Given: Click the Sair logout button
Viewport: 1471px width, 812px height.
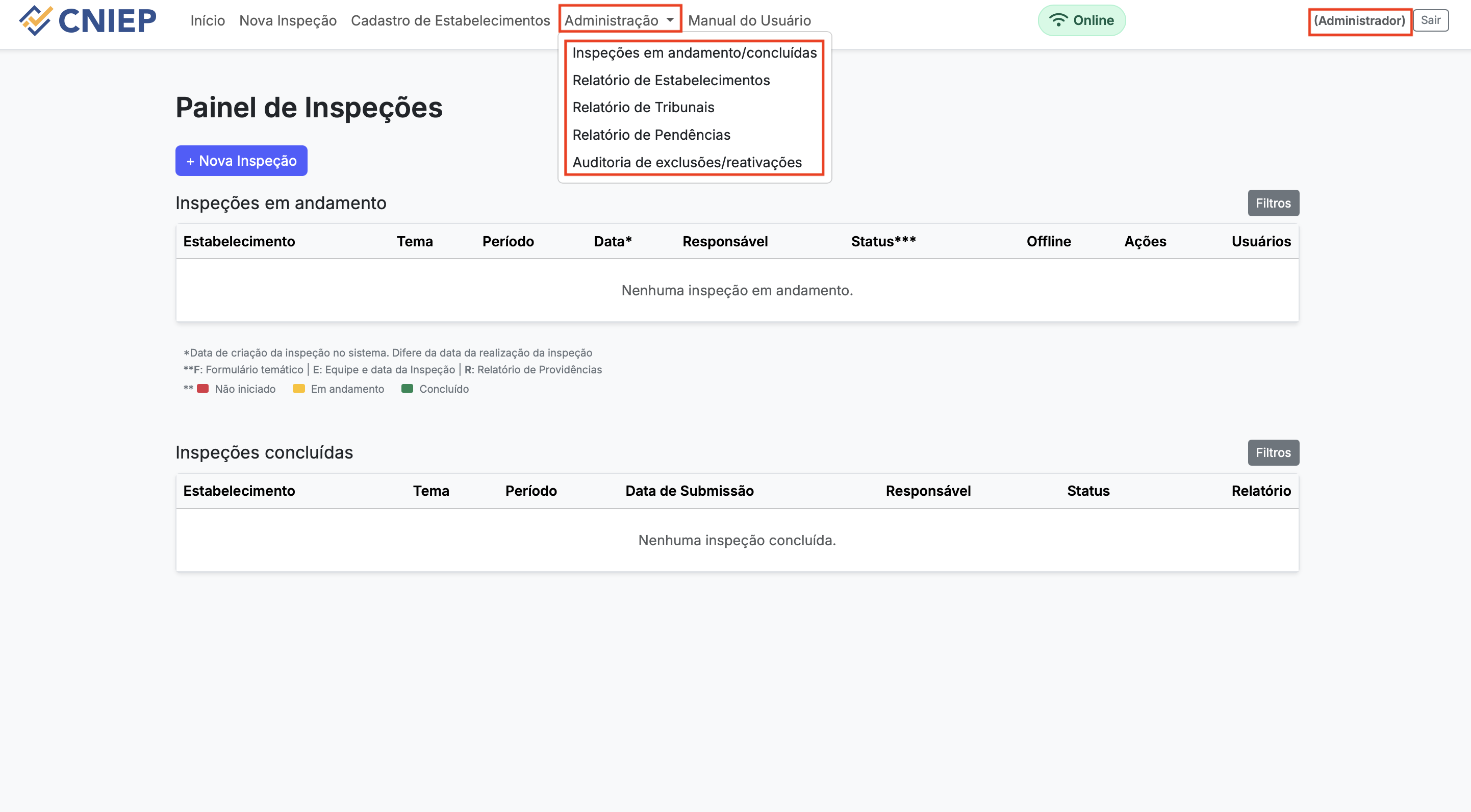Looking at the screenshot, I should (x=1431, y=20).
